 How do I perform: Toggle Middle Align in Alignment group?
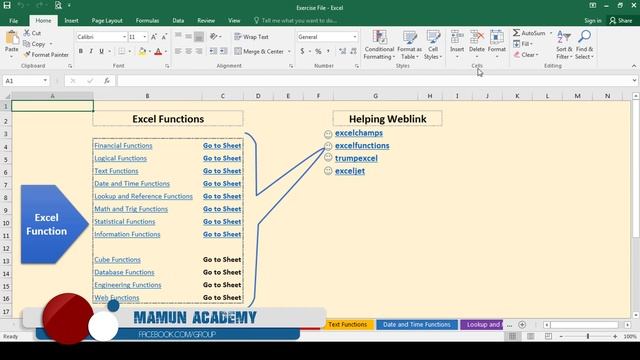click(x=188, y=37)
